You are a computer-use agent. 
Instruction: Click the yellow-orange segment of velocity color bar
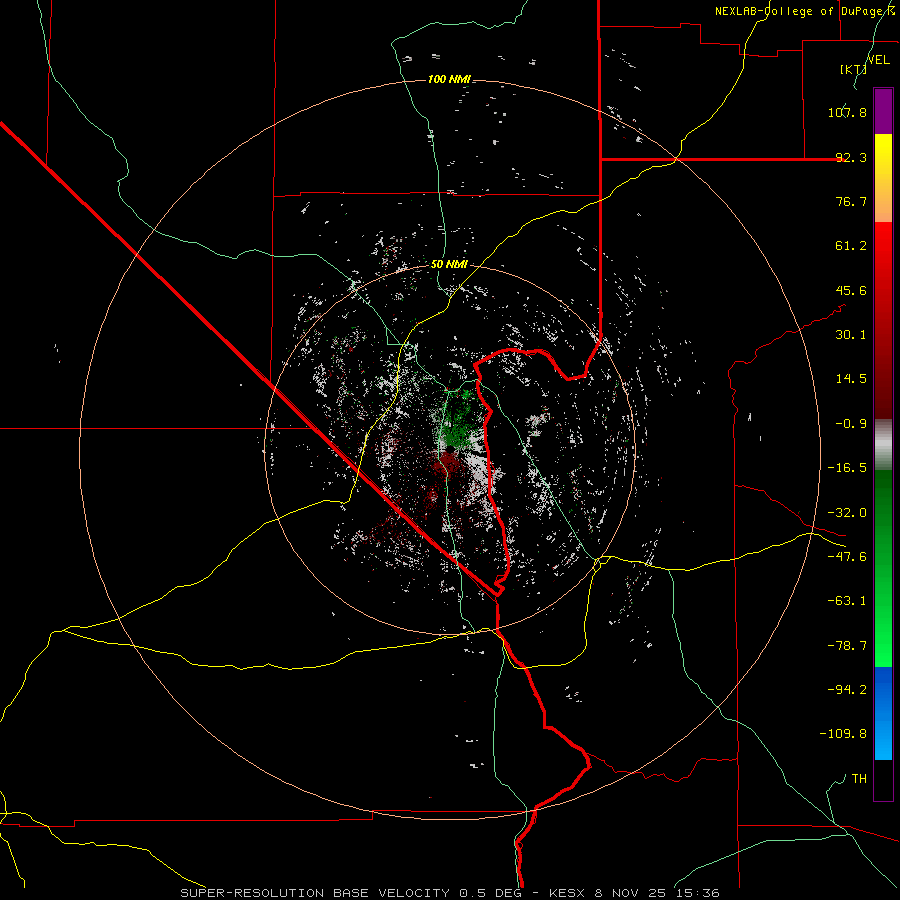[x=883, y=178]
